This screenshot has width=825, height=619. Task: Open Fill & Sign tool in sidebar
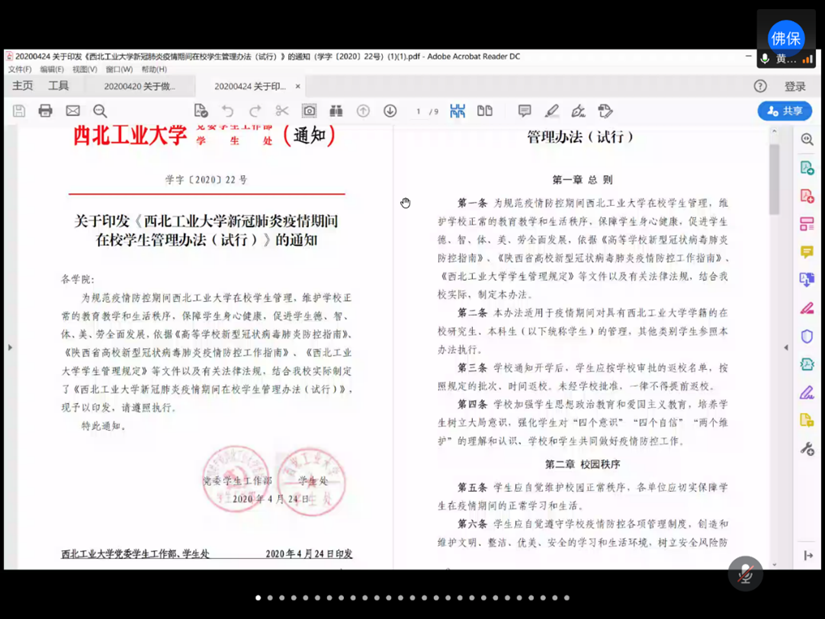[x=806, y=393]
